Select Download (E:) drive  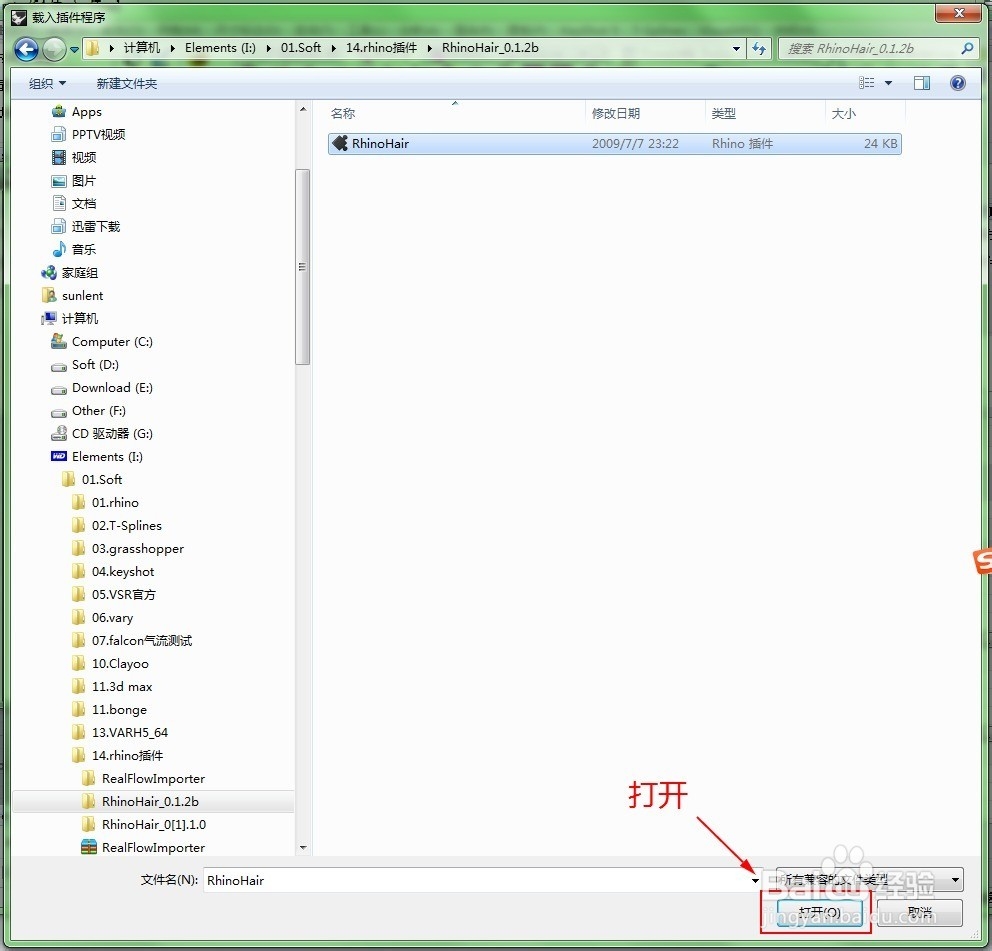coord(112,387)
